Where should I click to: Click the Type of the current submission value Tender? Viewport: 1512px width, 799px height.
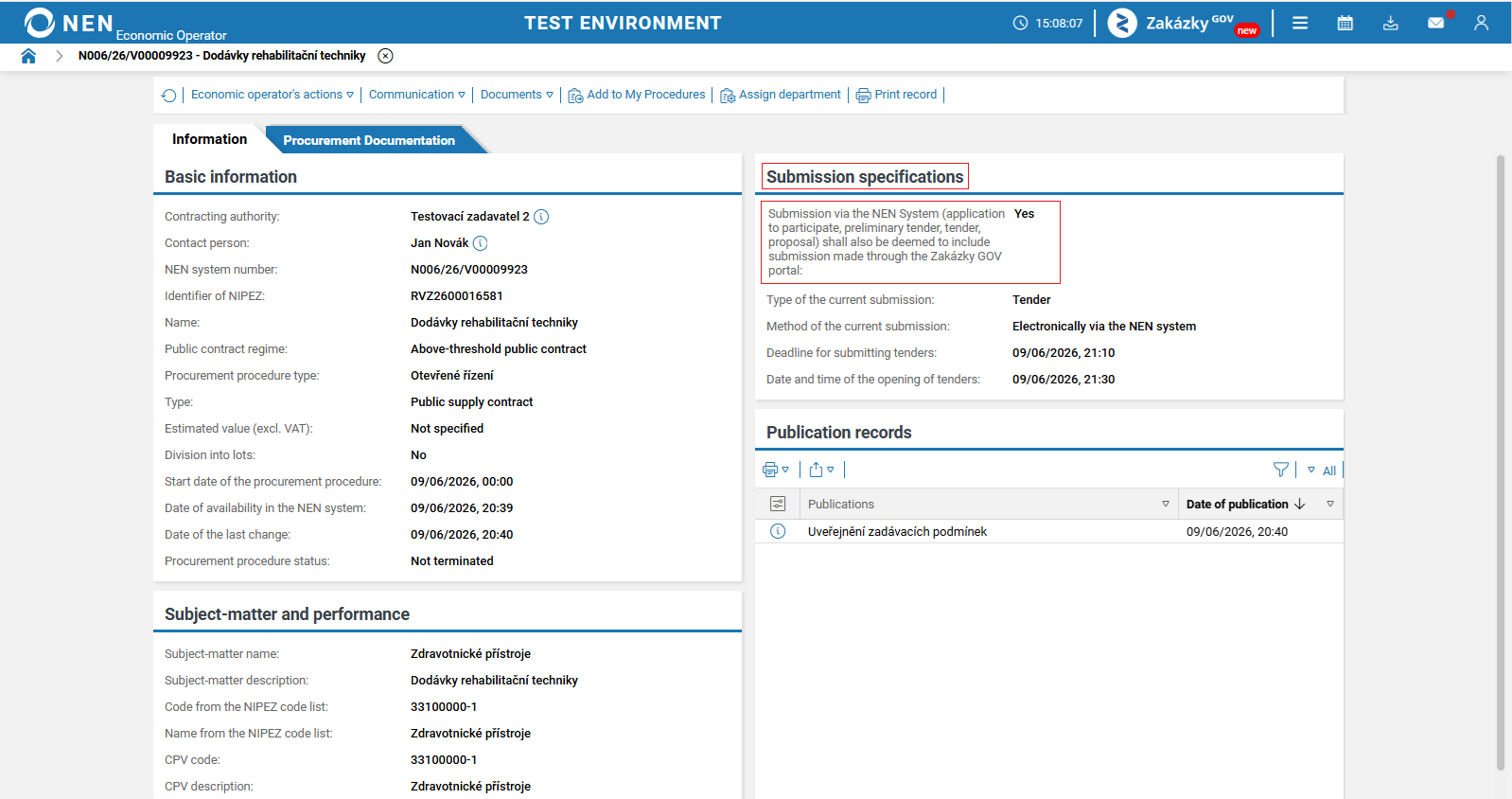(x=1031, y=300)
